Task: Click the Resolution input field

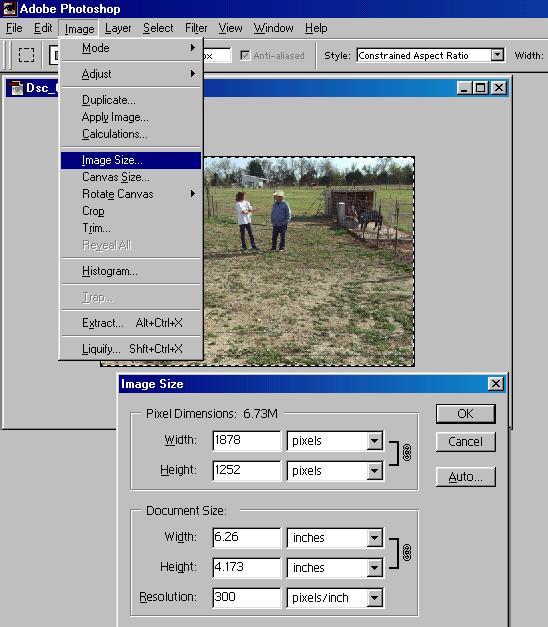Action: point(246,597)
